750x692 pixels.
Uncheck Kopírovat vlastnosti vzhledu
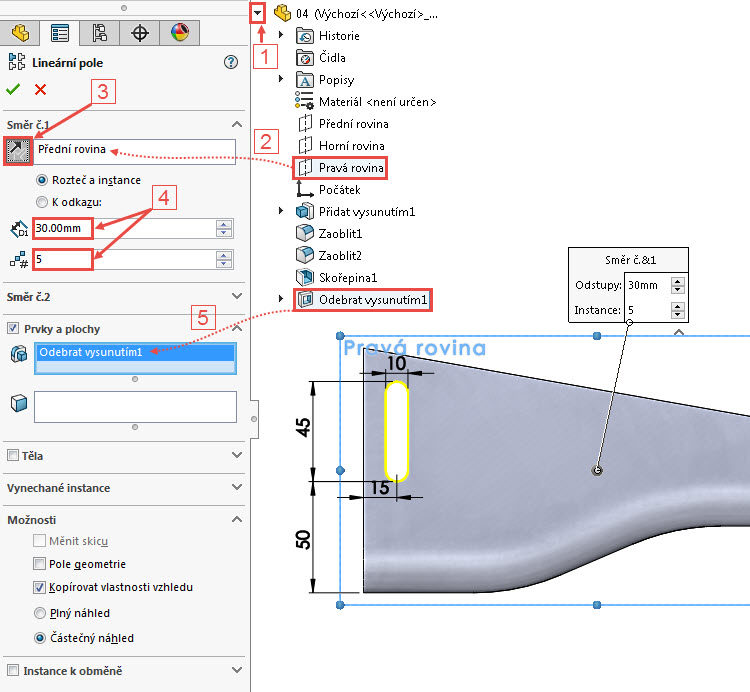pyautogui.click(x=39, y=587)
